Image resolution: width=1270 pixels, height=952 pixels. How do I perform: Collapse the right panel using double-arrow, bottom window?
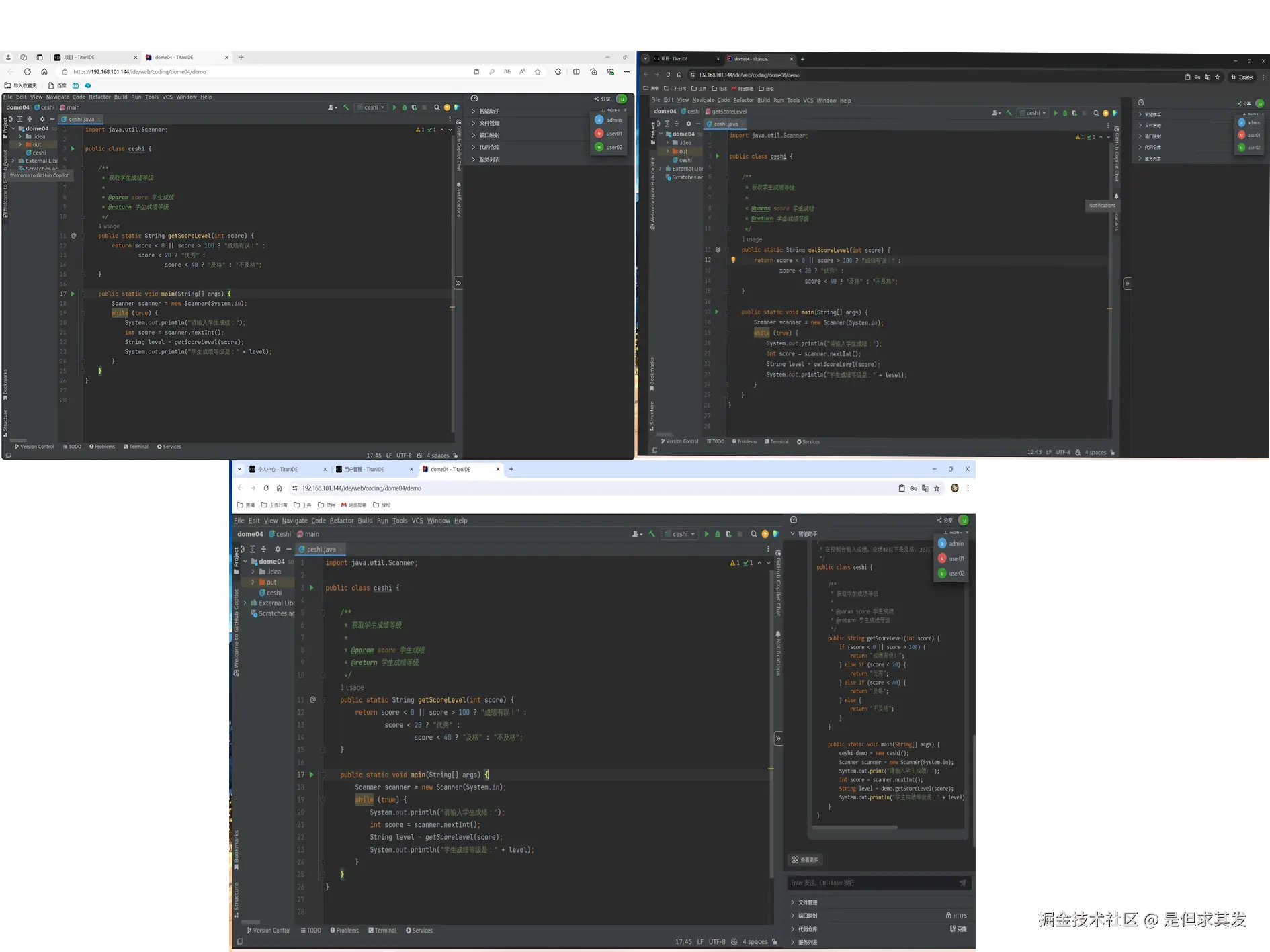pyautogui.click(x=779, y=738)
